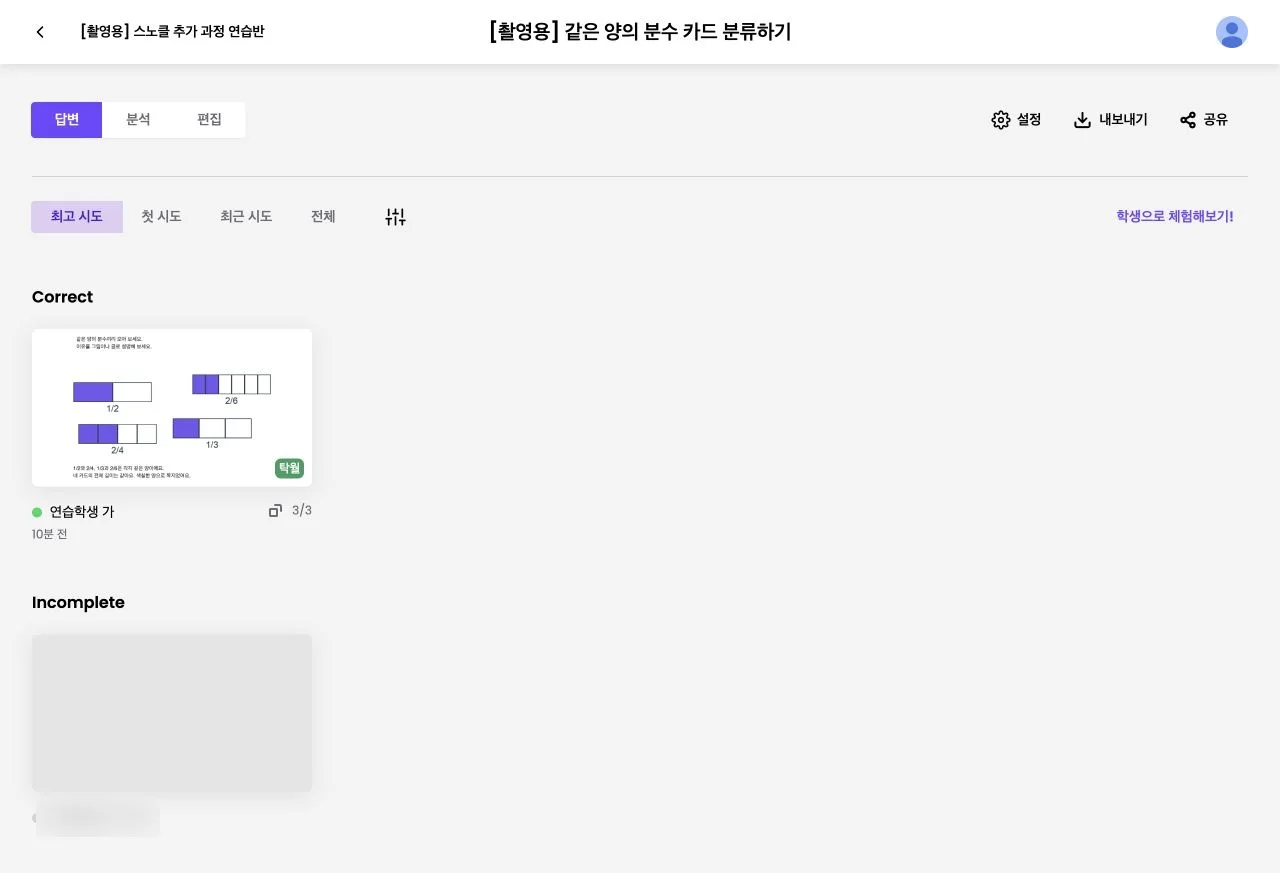
Task: Click the attempts copy icon beside 3/3
Action: click(275, 511)
